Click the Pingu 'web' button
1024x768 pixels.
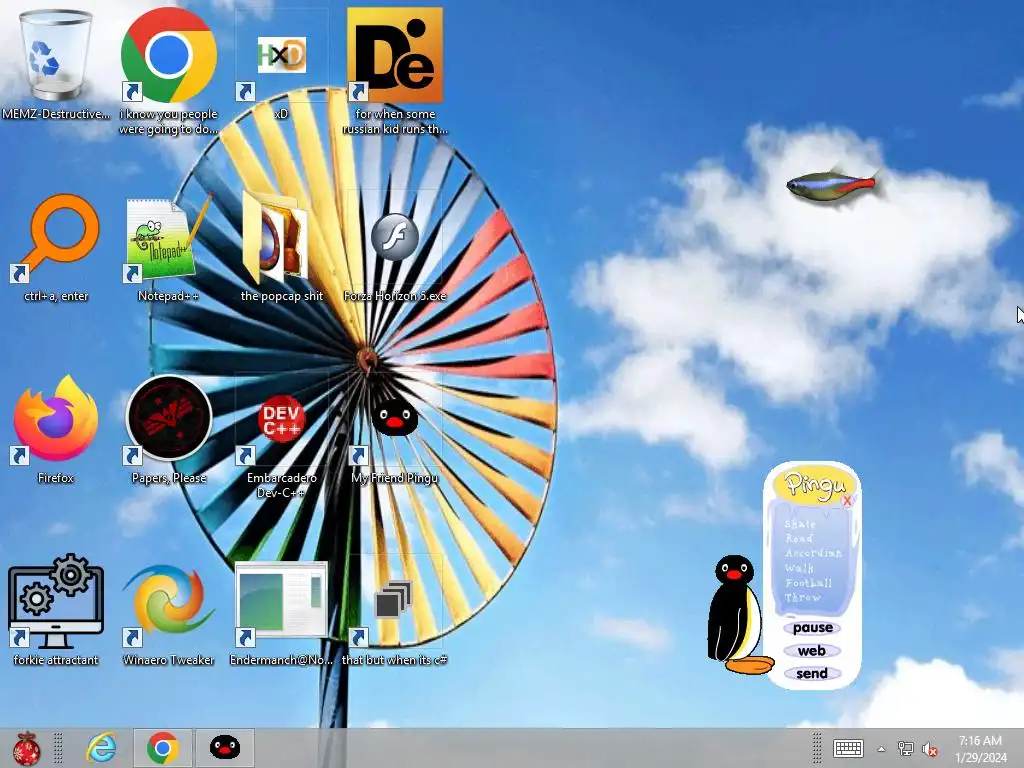(812, 650)
